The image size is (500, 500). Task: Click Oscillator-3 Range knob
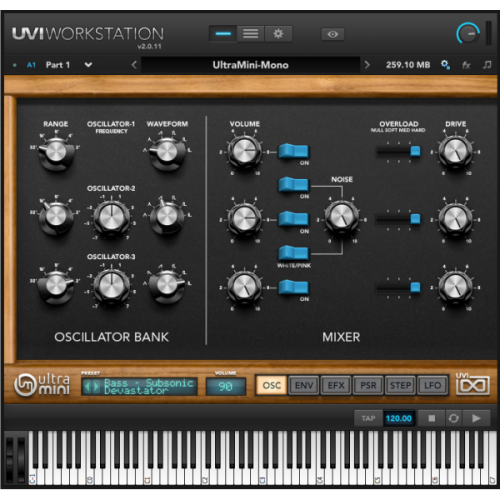pos(56,286)
